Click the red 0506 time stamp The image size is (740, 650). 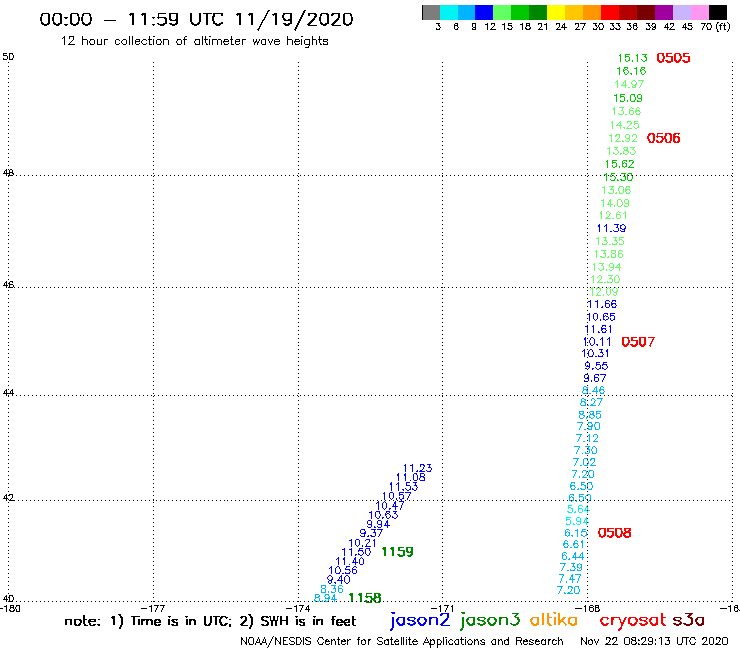click(x=664, y=138)
